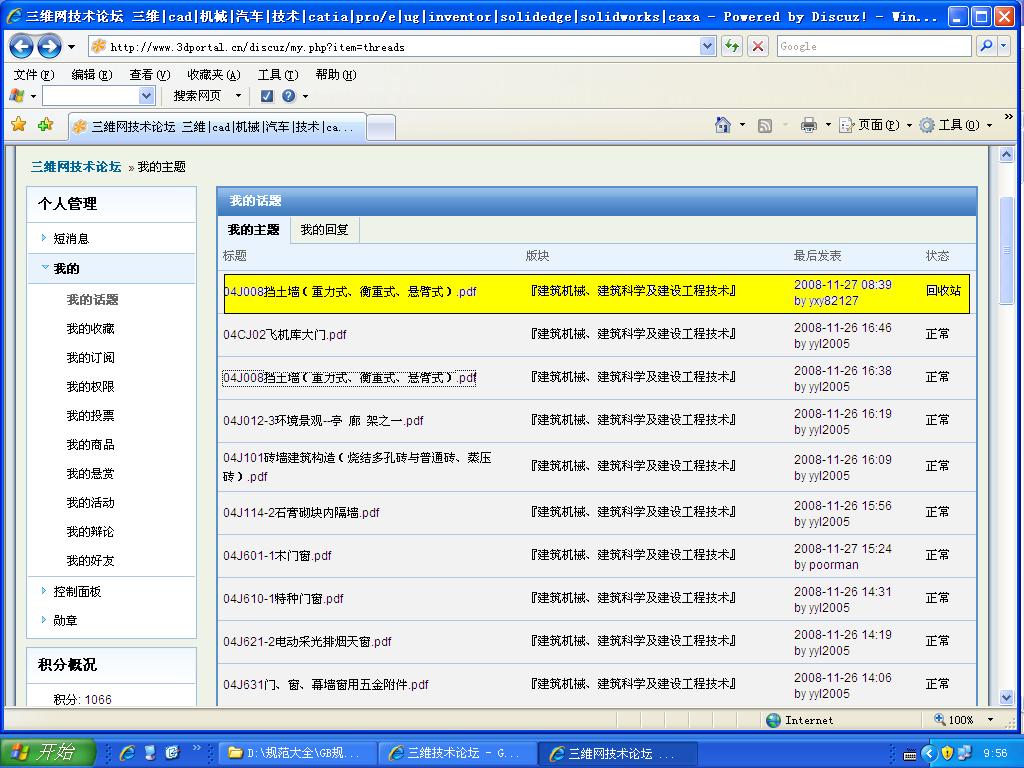Click the 开始 Start button

(49, 752)
